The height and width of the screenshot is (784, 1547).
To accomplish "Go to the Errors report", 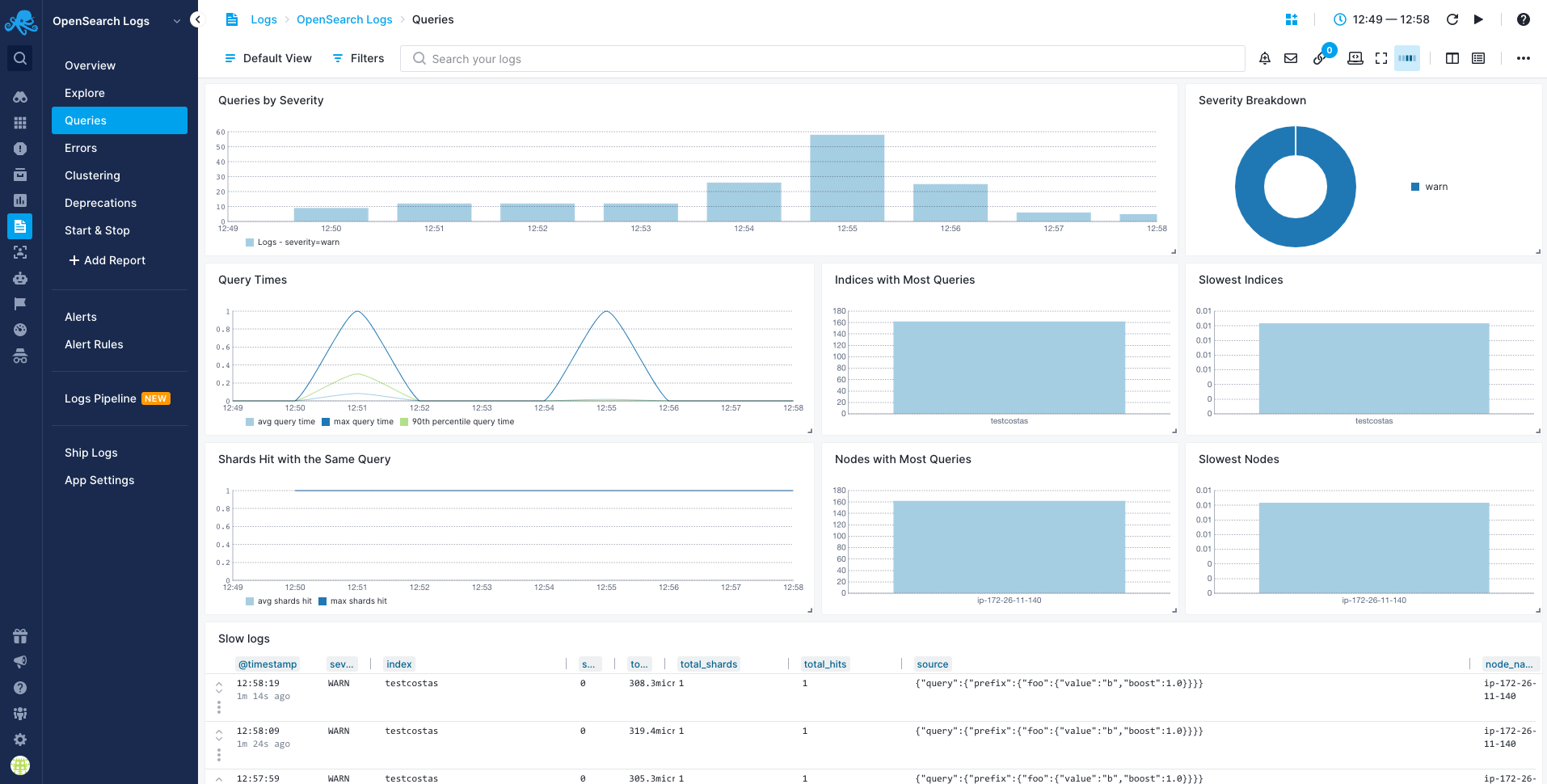I will (120, 148).
